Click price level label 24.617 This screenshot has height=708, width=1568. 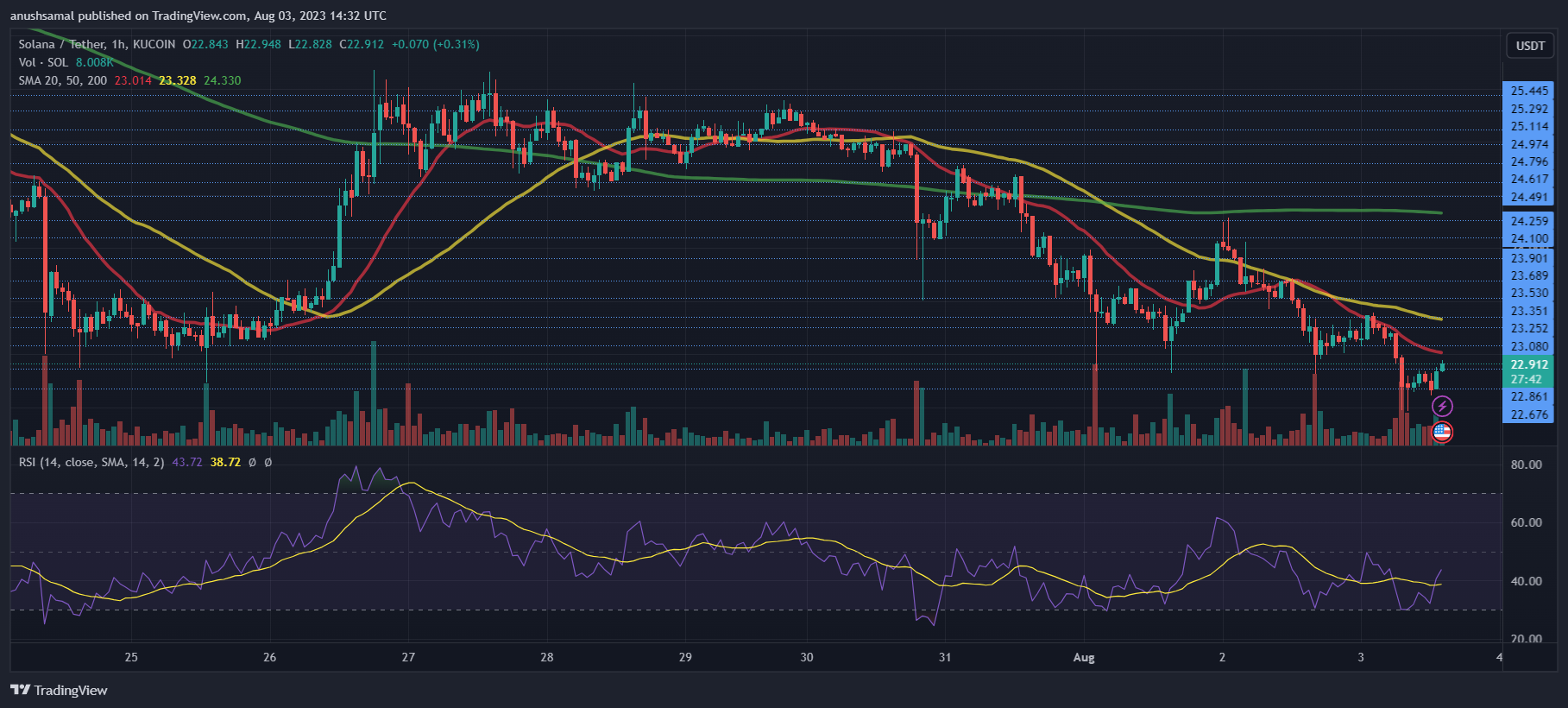coord(1529,179)
